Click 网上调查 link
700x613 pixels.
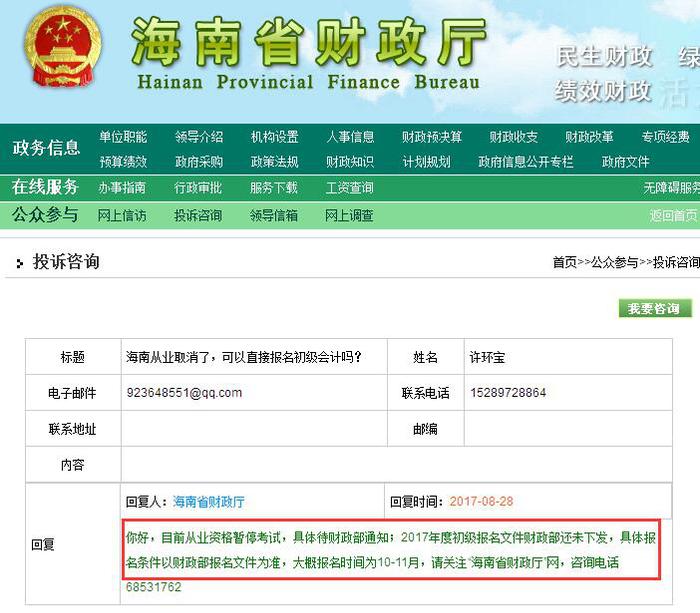click(350, 215)
